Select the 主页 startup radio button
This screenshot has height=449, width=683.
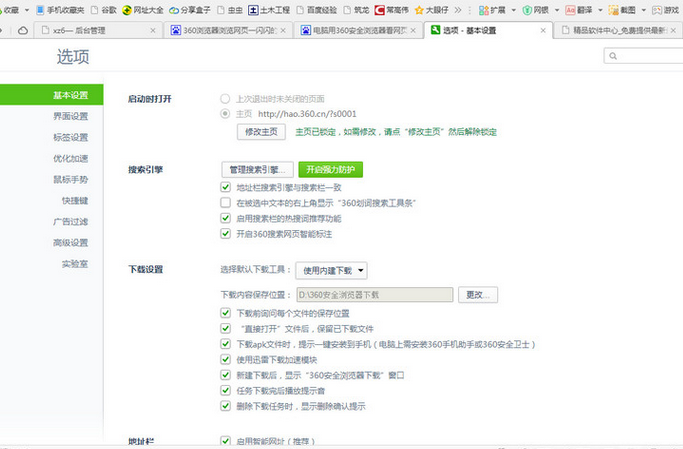point(225,114)
